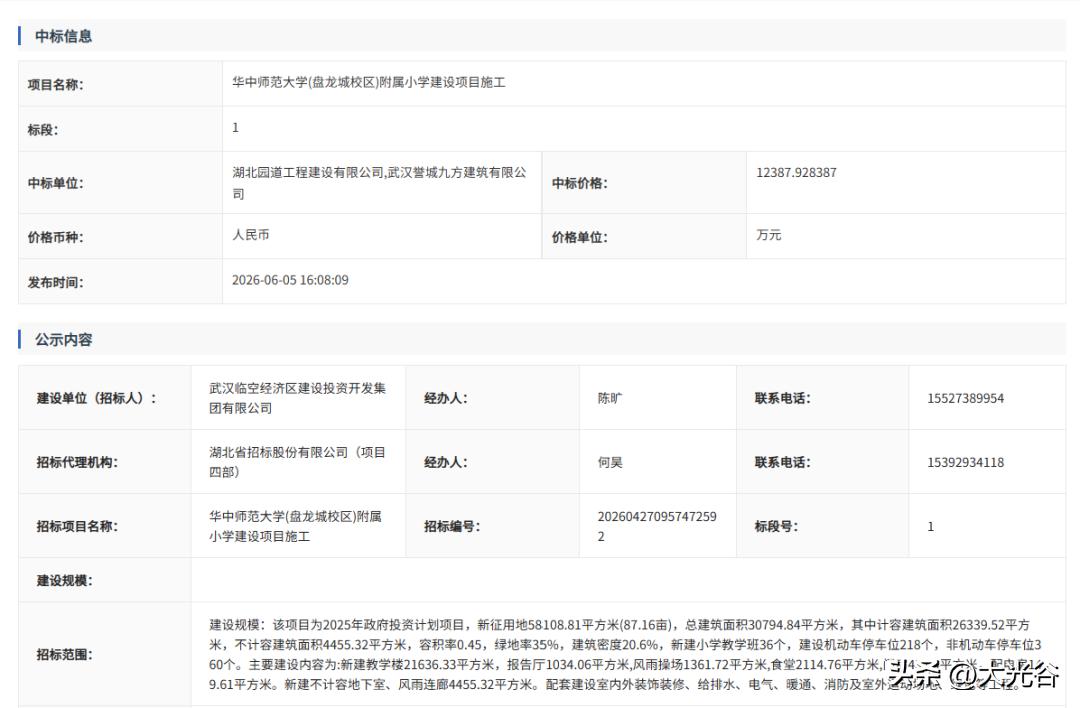Viewport: 1080px width, 708px height.
Task: Select the currency value 人民币
Action: click(x=251, y=235)
